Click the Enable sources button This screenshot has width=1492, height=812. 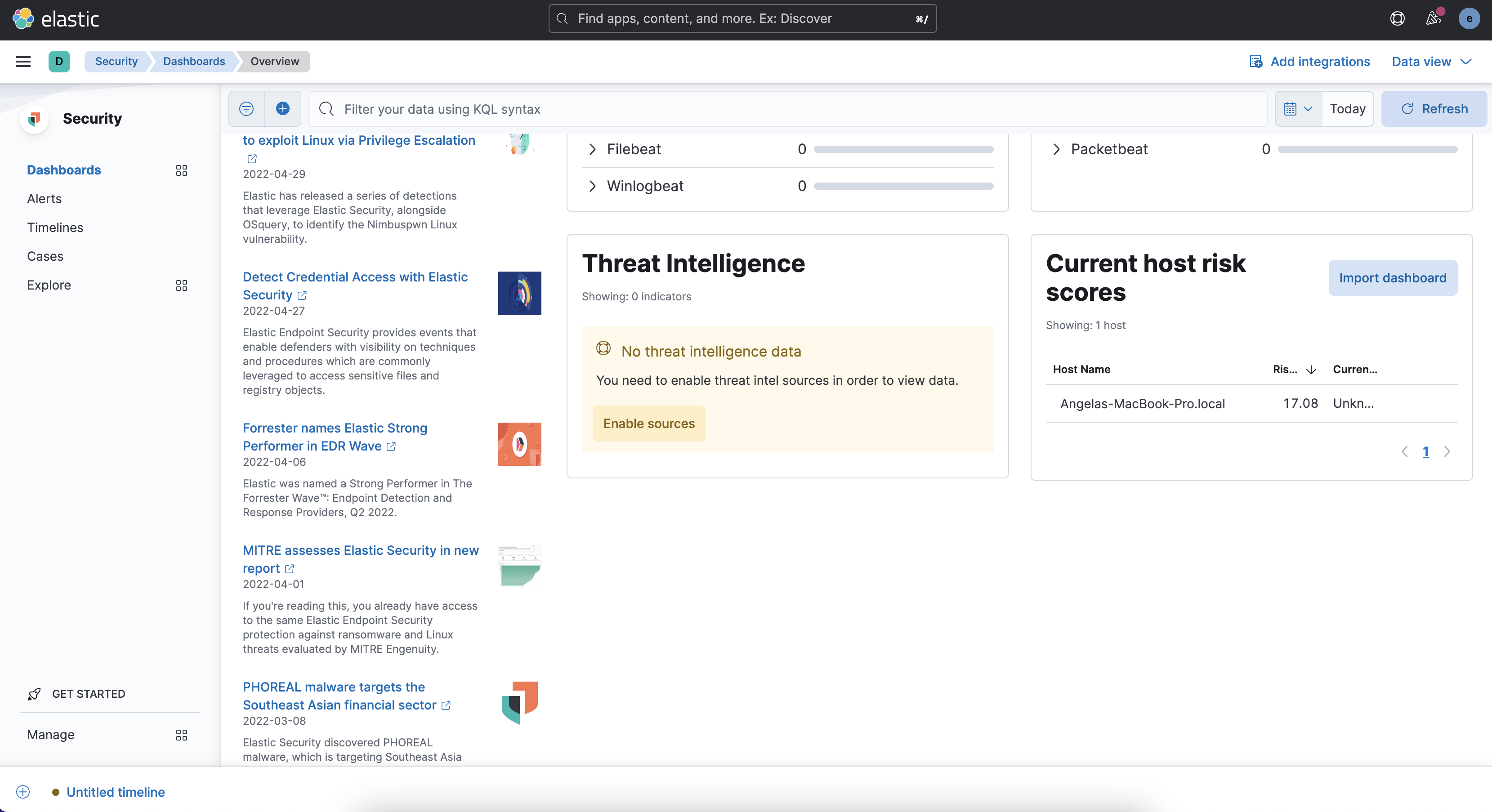[649, 424]
